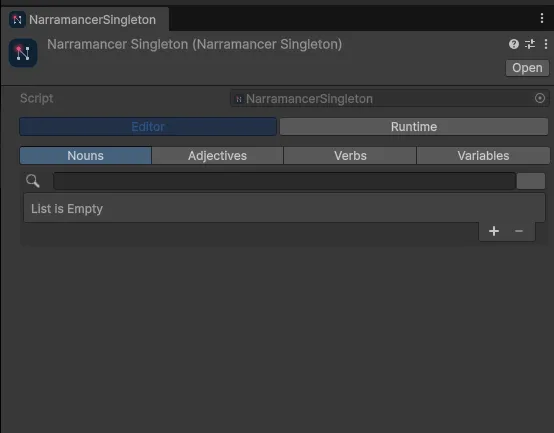The height and width of the screenshot is (433, 554).
Task: Select the Nouns tab
Action: (x=86, y=156)
